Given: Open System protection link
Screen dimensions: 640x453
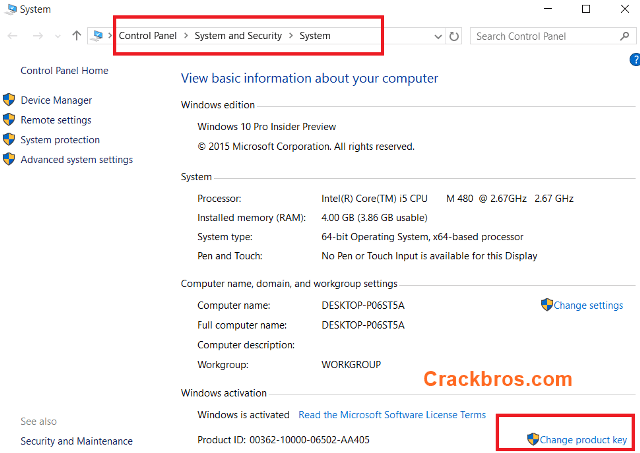Looking at the screenshot, I should click(x=60, y=140).
